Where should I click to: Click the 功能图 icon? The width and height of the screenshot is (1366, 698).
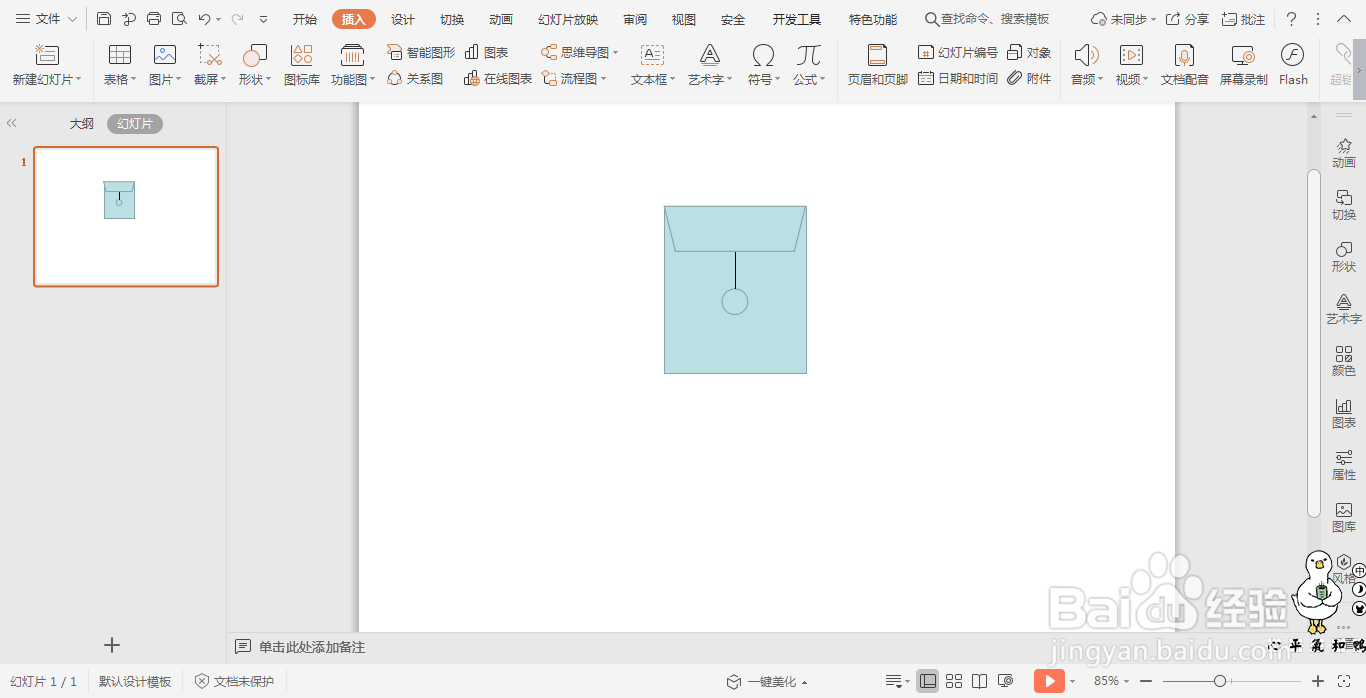[353, 65]
